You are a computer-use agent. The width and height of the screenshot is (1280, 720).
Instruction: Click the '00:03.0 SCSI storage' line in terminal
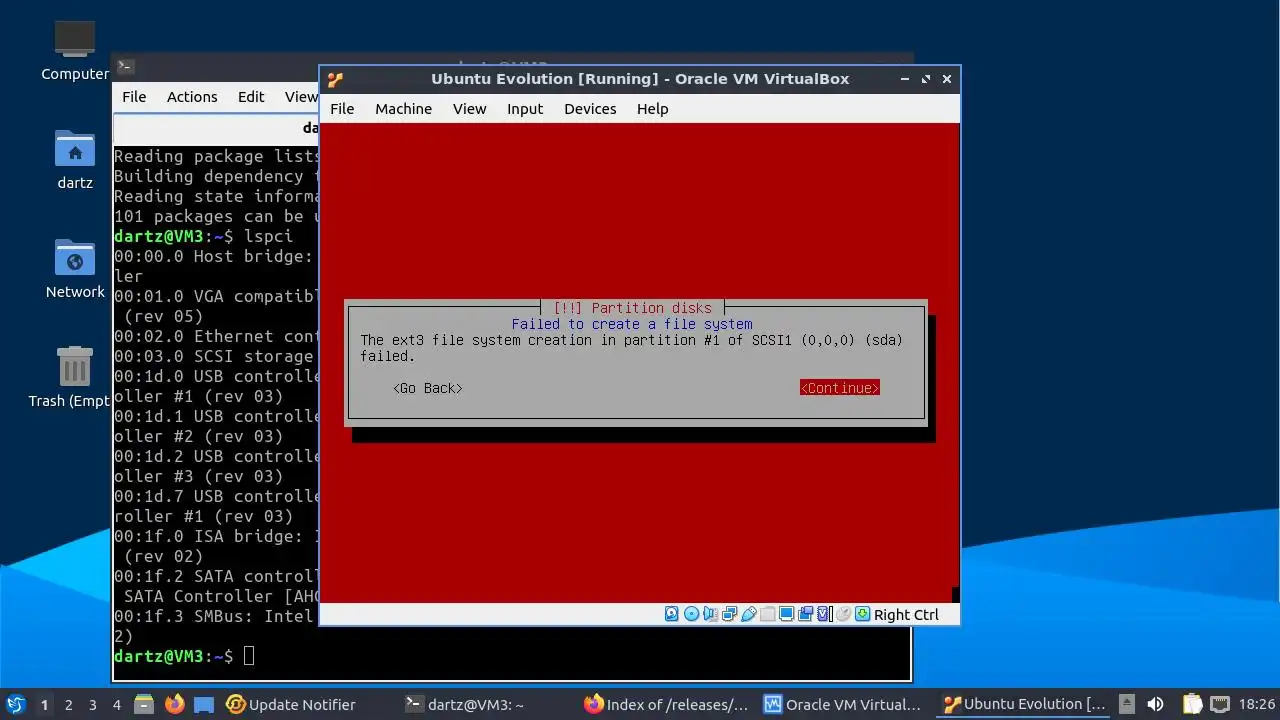tap(214, 357)
